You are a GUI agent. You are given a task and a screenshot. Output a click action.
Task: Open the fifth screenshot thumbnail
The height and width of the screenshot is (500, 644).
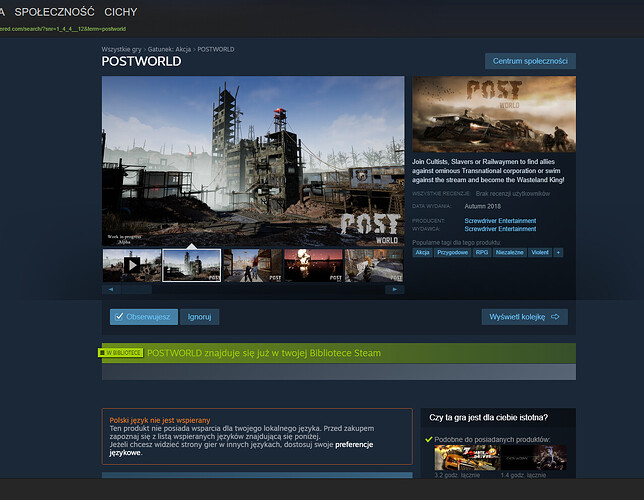coord(374,265)
